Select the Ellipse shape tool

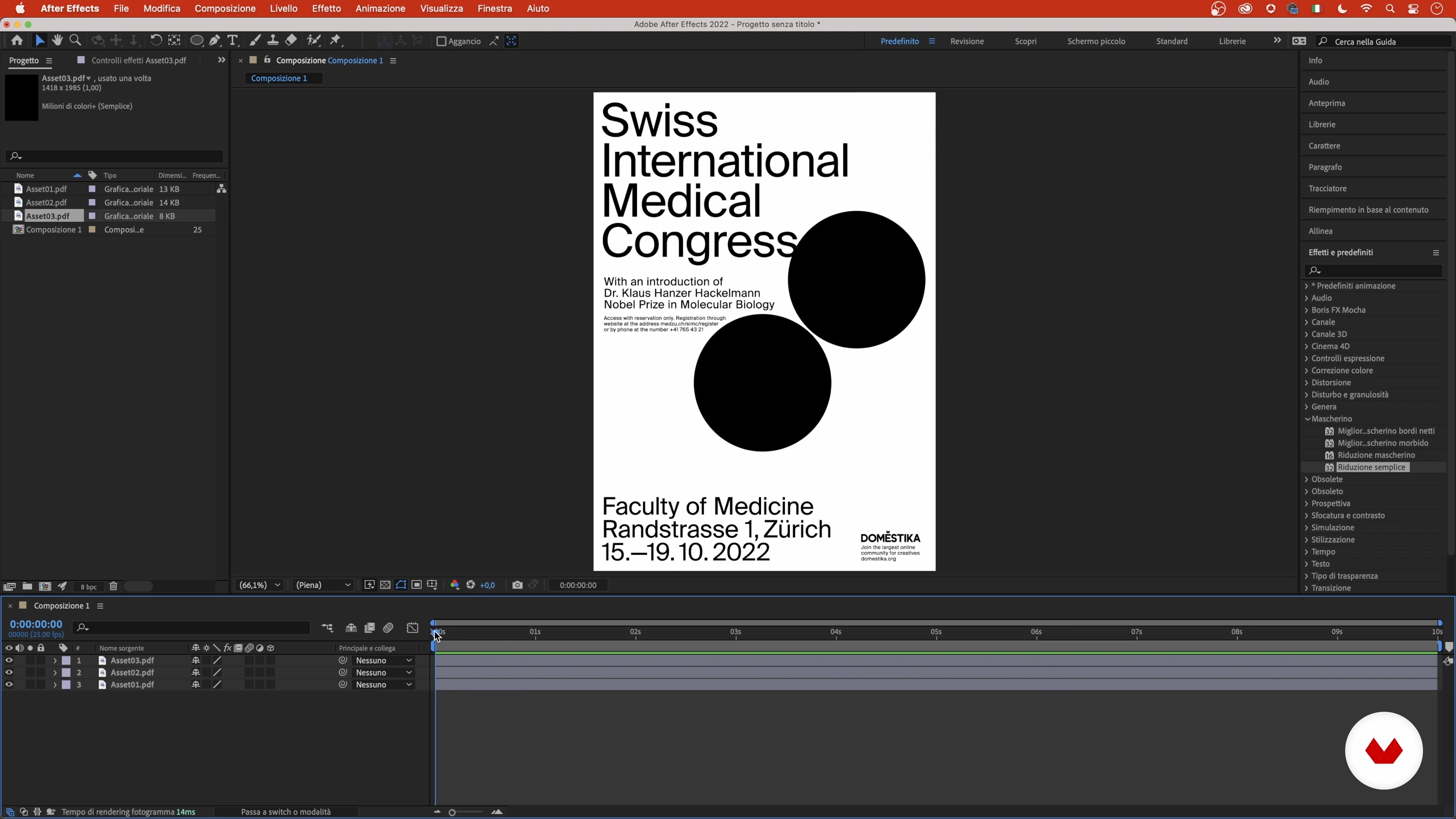(x=196, y=41)
